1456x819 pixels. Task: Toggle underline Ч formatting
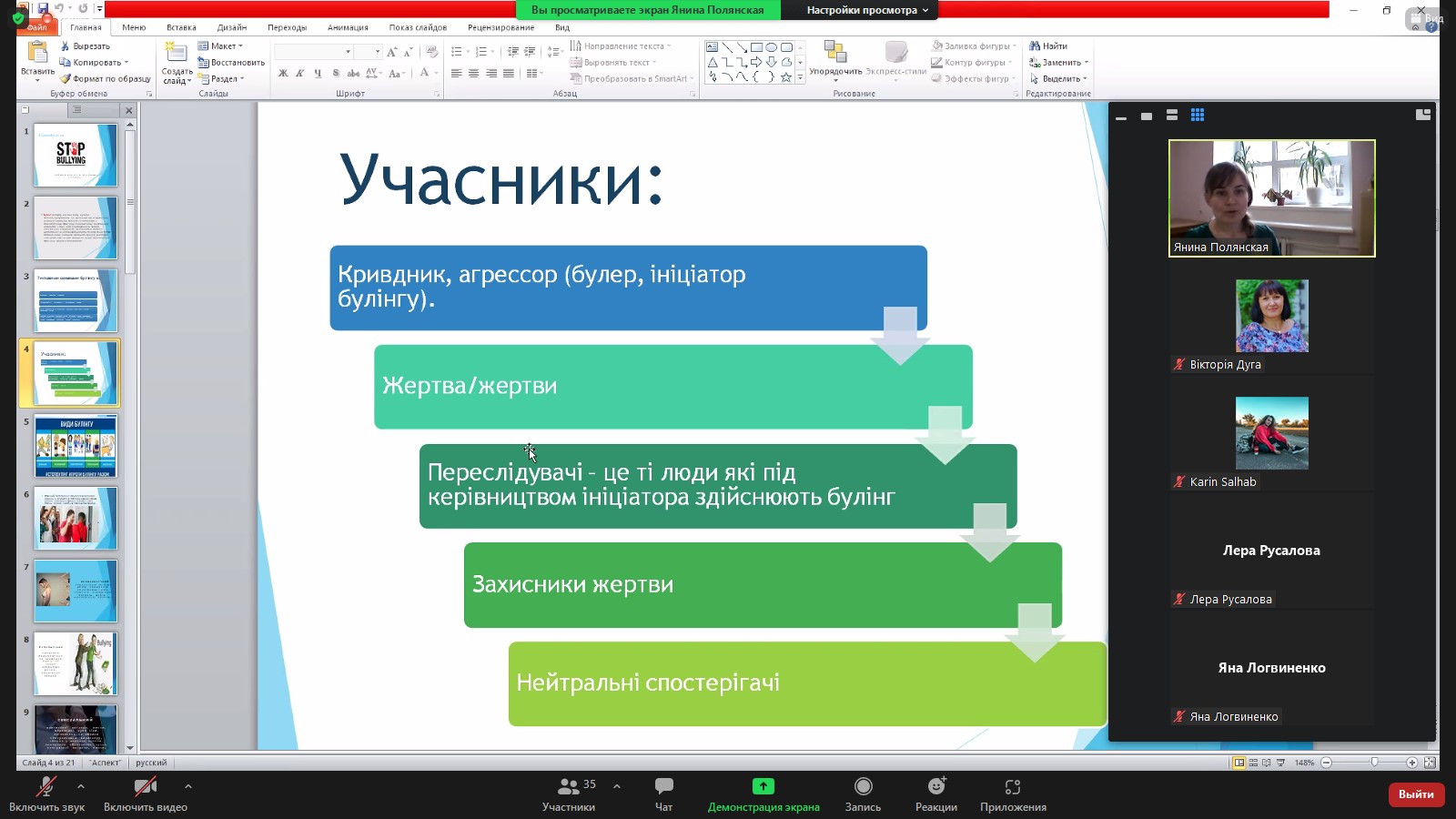[x=317, y=74]
